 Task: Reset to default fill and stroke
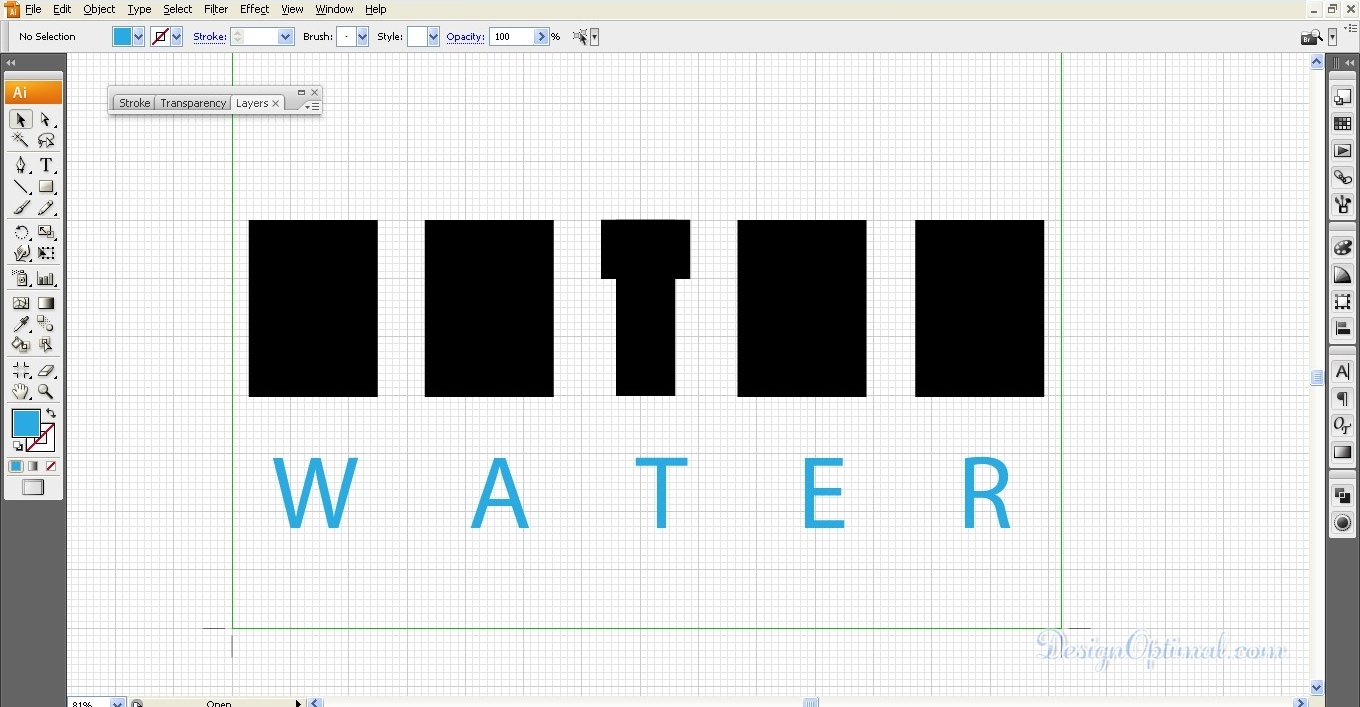coord(17,446)
